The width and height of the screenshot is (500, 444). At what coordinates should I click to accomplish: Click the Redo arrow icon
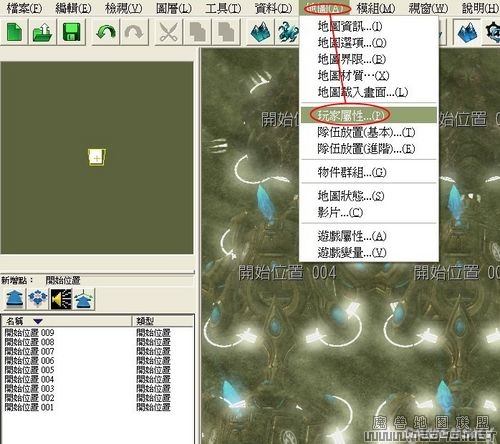point(134,32)
